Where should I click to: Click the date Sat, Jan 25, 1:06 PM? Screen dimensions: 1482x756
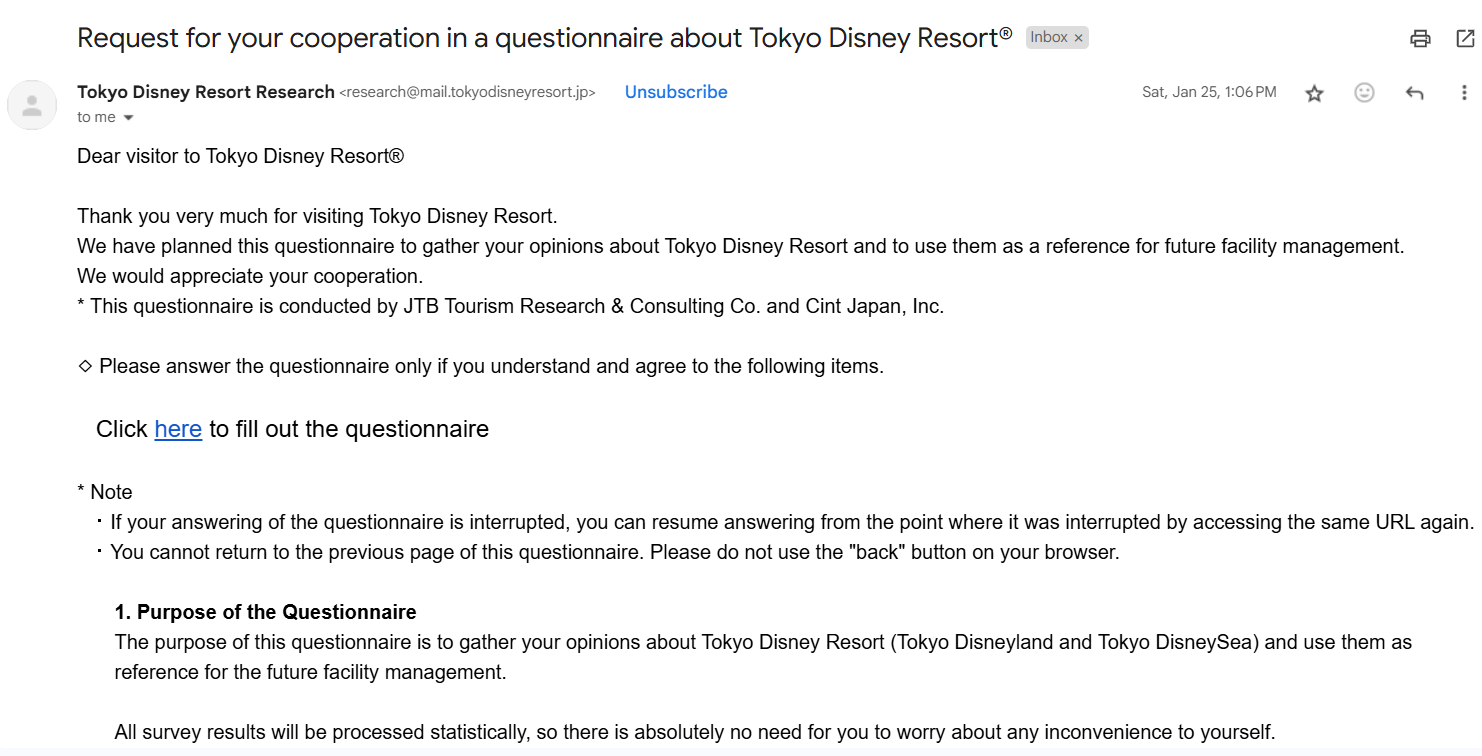click(x=1209, y=92)
